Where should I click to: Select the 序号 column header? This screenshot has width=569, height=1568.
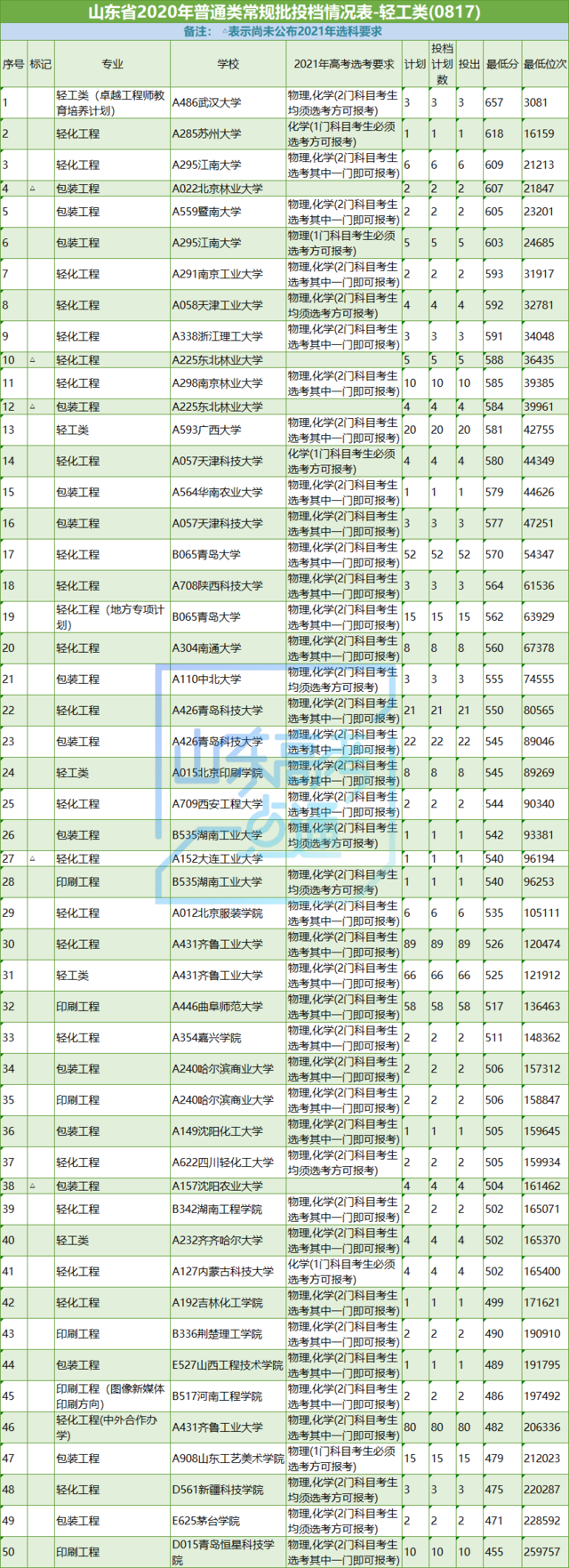tap(13, 64)
